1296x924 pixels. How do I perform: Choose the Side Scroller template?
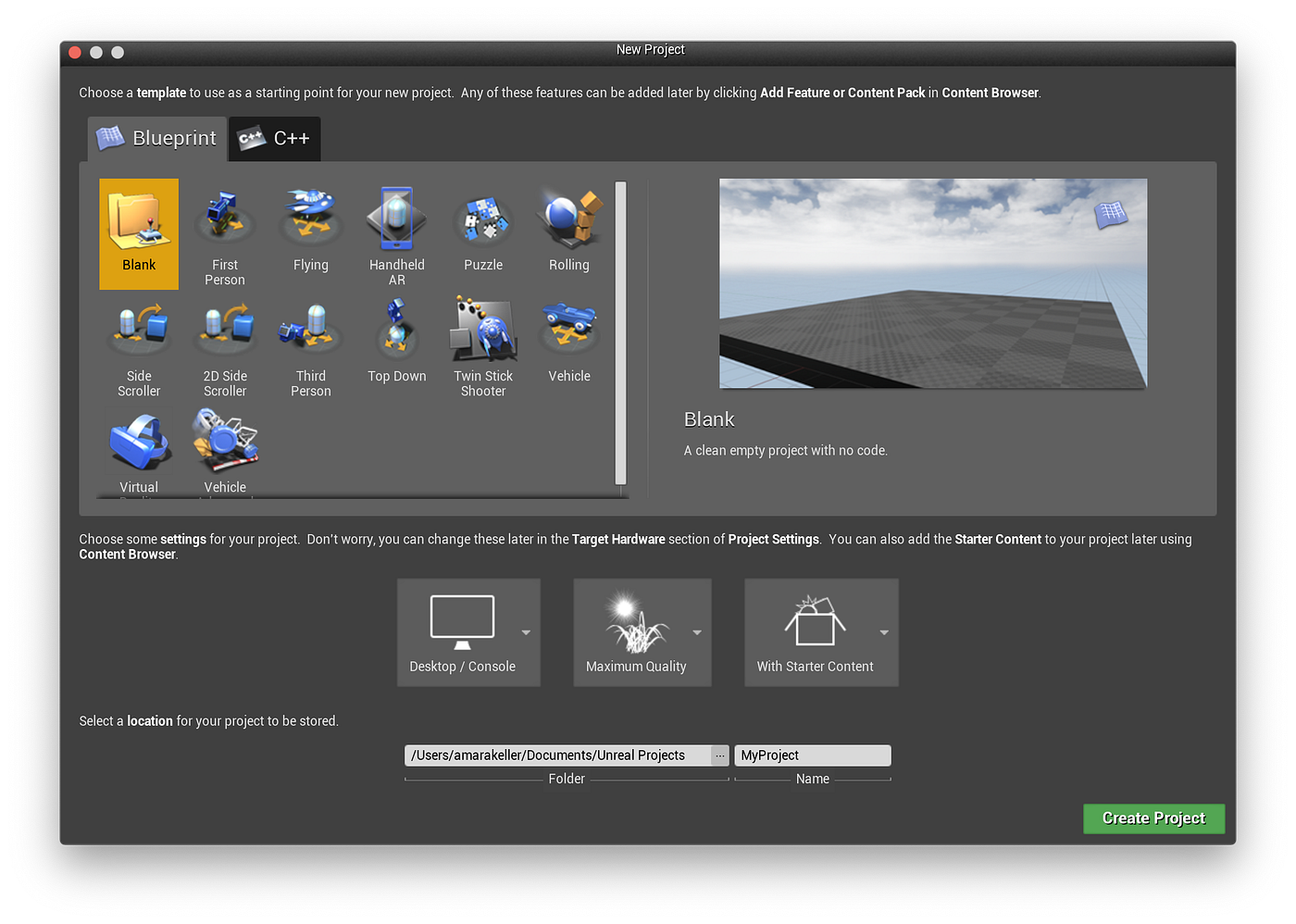[138, 344]
